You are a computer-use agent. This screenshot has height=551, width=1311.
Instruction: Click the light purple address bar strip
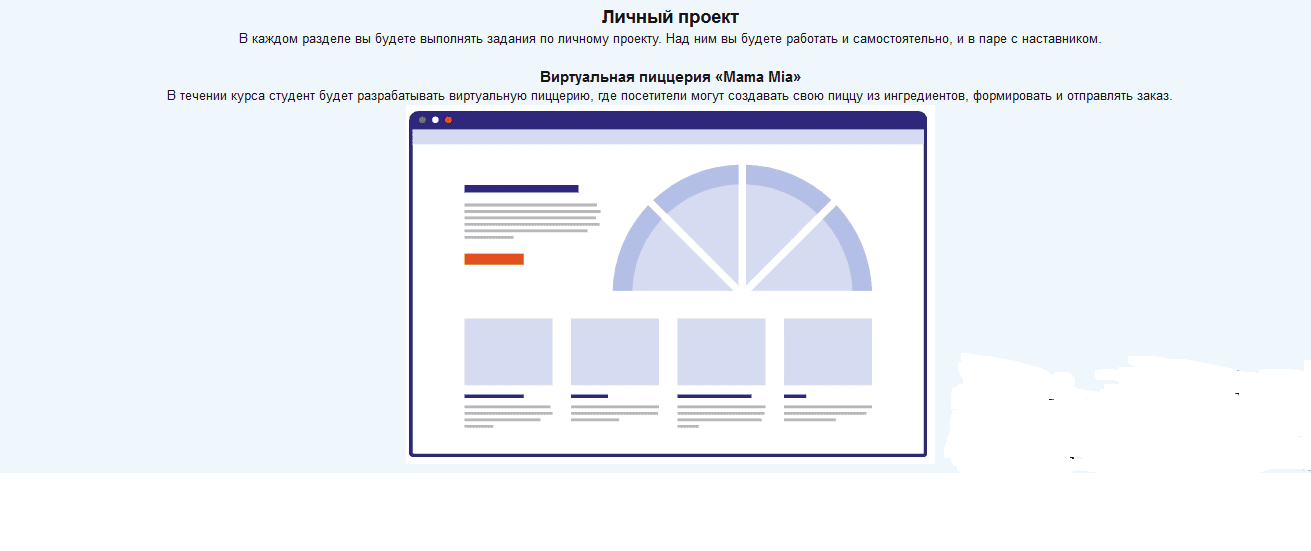coord(667,137)
